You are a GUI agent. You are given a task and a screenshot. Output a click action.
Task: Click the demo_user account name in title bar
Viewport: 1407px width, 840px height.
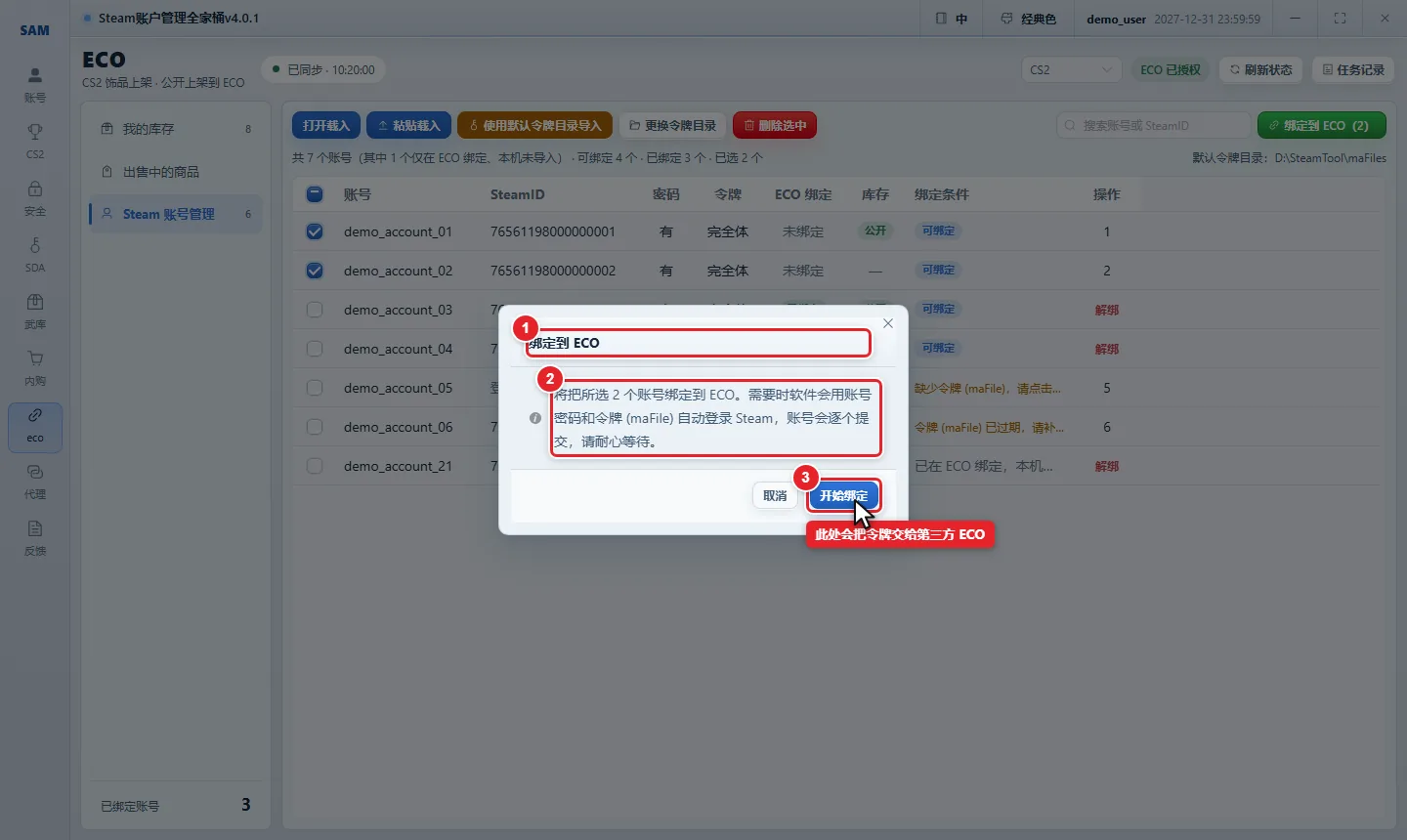[1116, 19]
